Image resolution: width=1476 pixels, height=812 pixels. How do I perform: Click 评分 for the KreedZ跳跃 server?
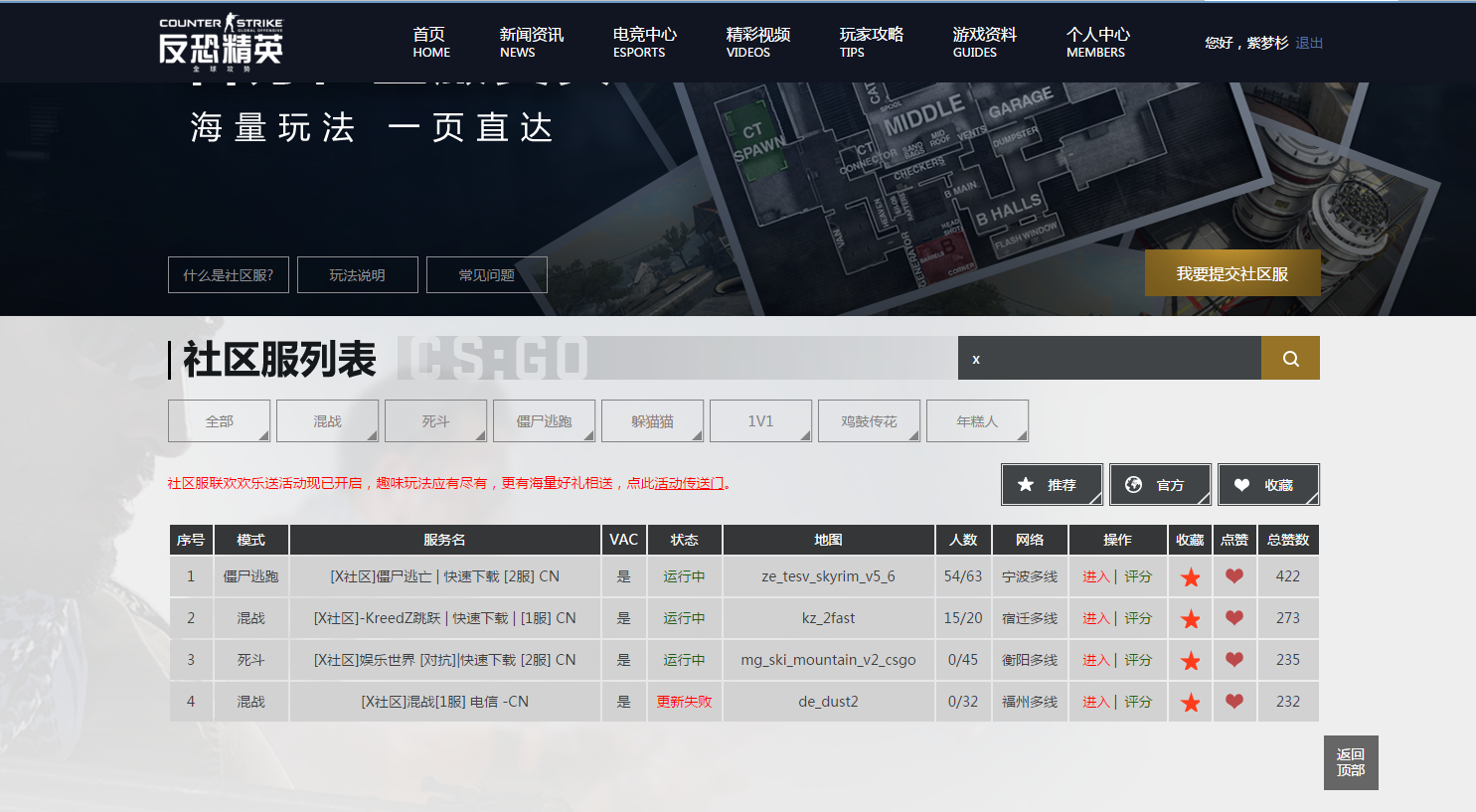[x=1138, y=617]
